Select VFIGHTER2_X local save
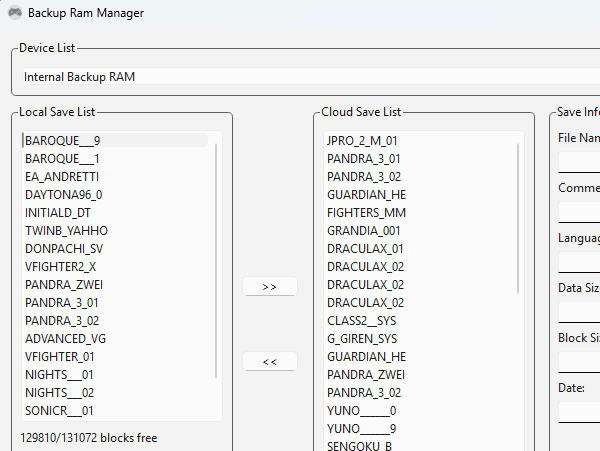 115,266
